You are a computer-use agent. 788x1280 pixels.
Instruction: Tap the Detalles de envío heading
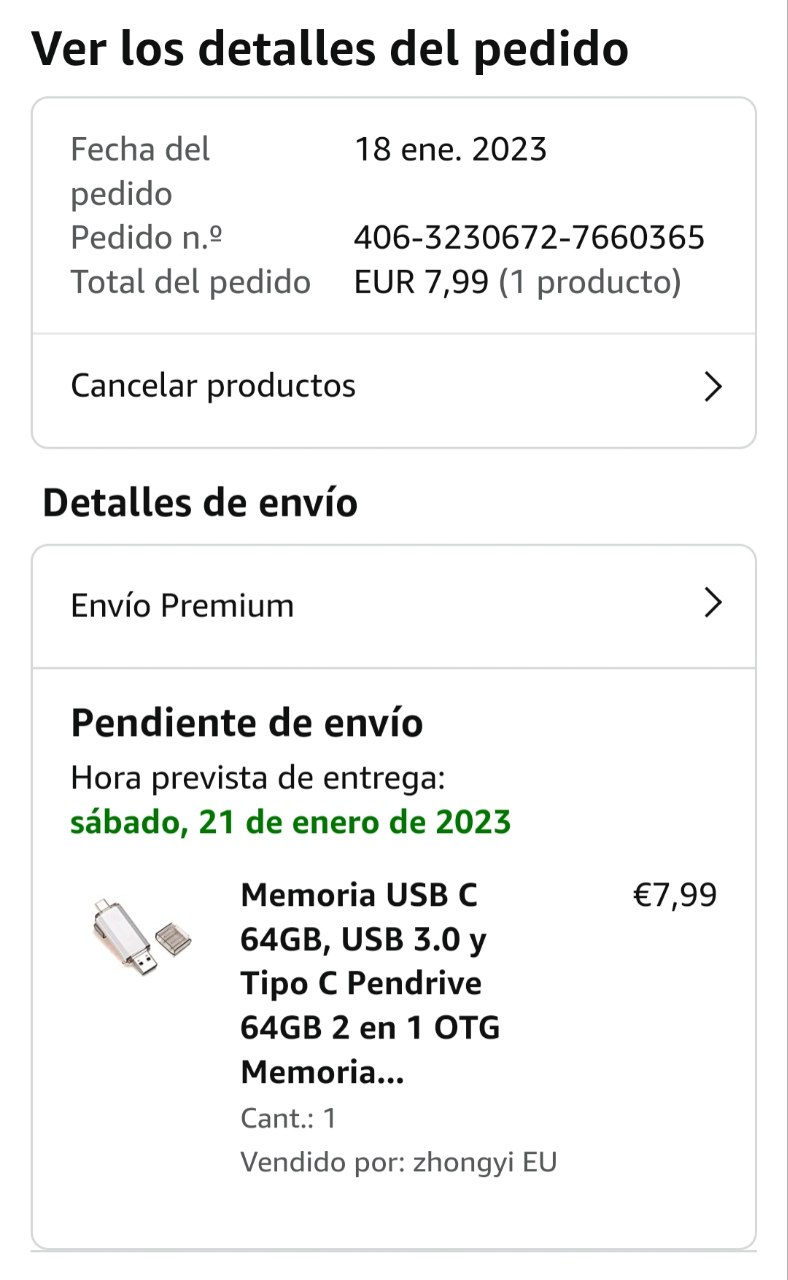point(200,503)
